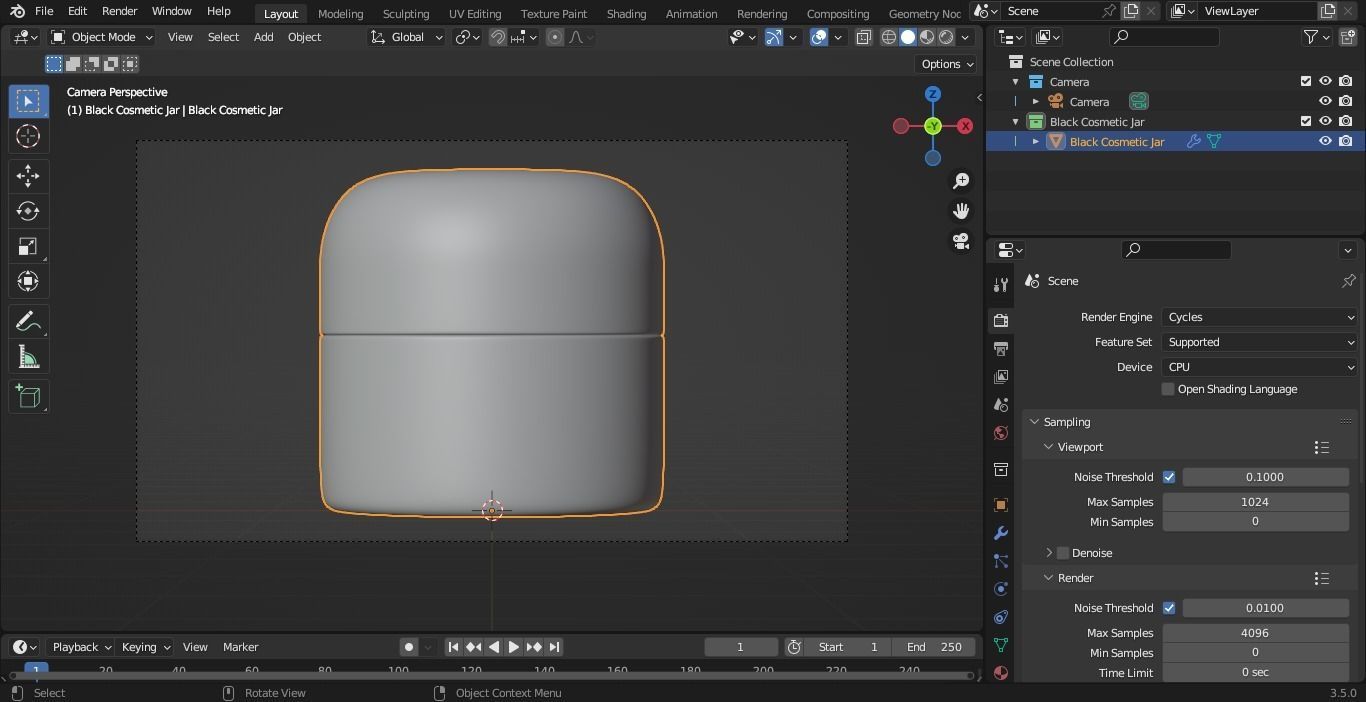This screenshot has width=1366, height=702.
Task: Click the timeline End frame 250 field
Action: coord(934,647)
